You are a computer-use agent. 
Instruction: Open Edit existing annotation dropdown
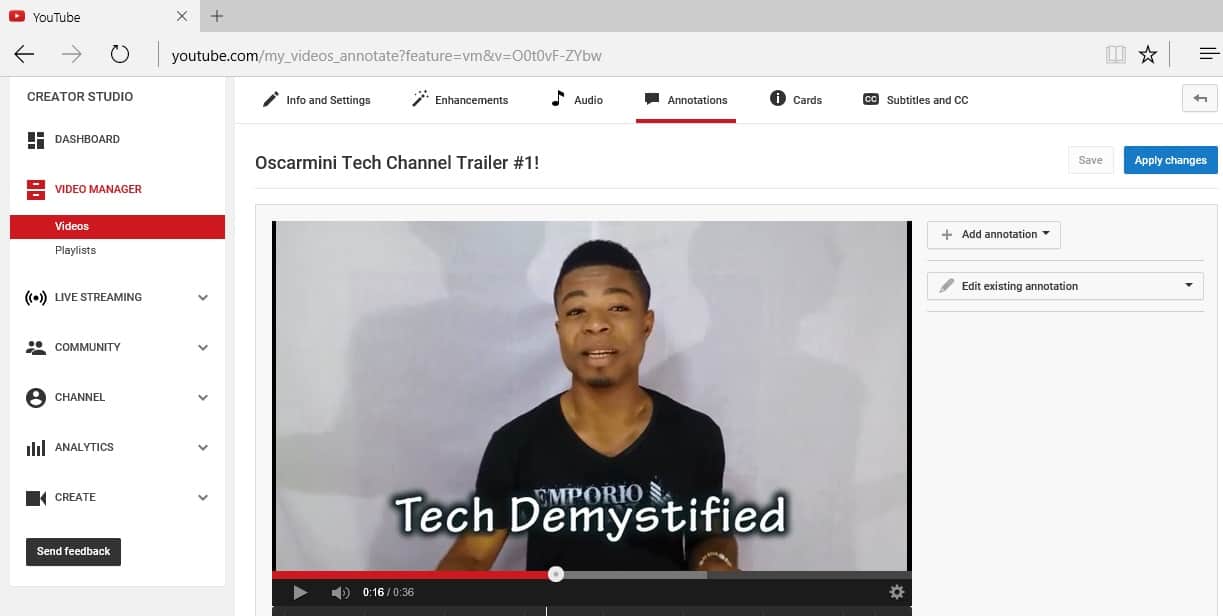coord(1065,286)
